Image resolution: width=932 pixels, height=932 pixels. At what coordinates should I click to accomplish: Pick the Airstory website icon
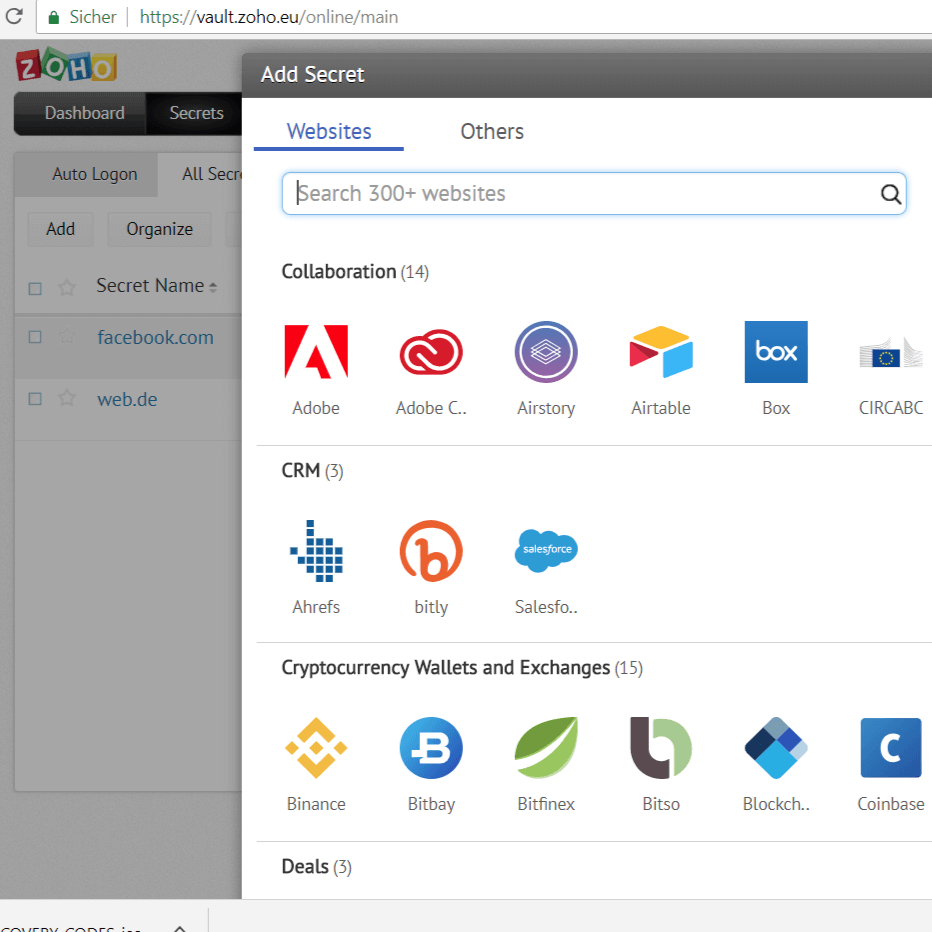pos(546,352)
